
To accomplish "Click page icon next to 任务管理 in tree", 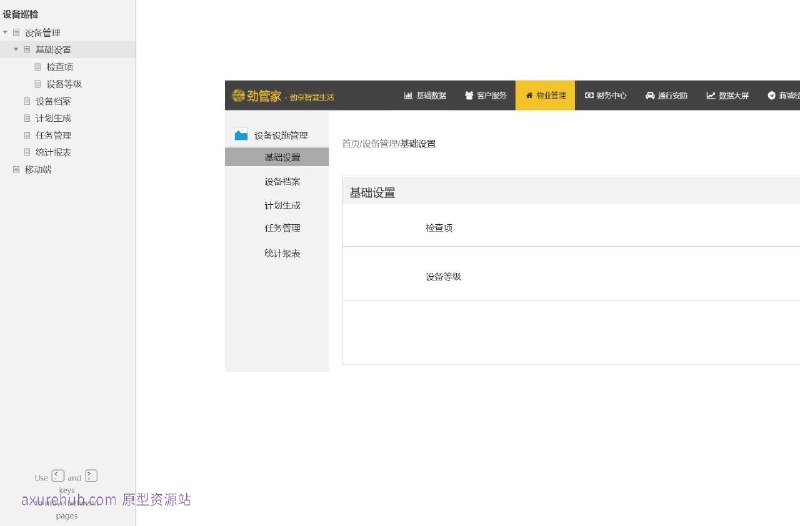I will [27, 135].
